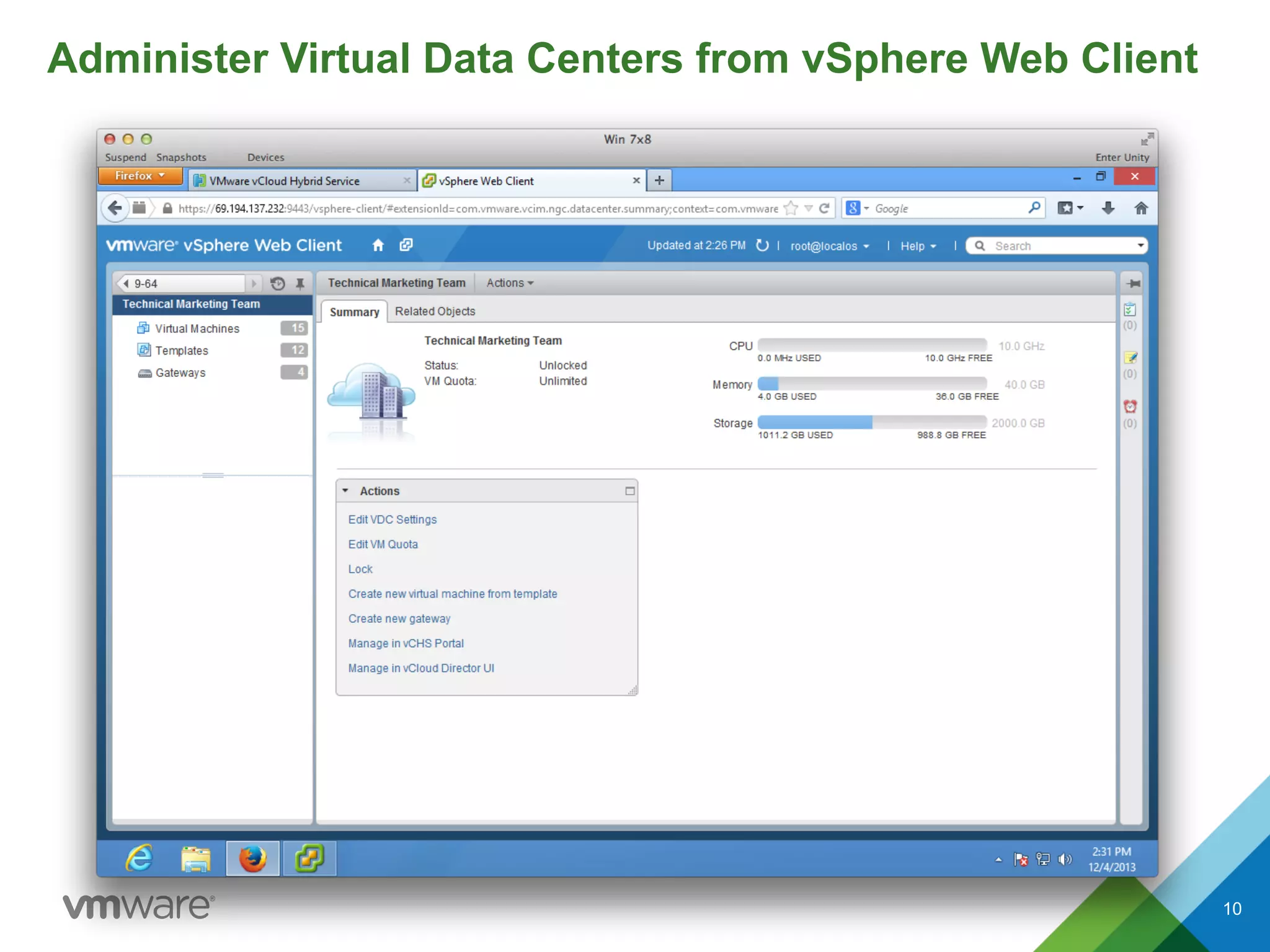Select the vSphere Web Client browser tab
Screen dimensions: 1270x952
point(531,181)
